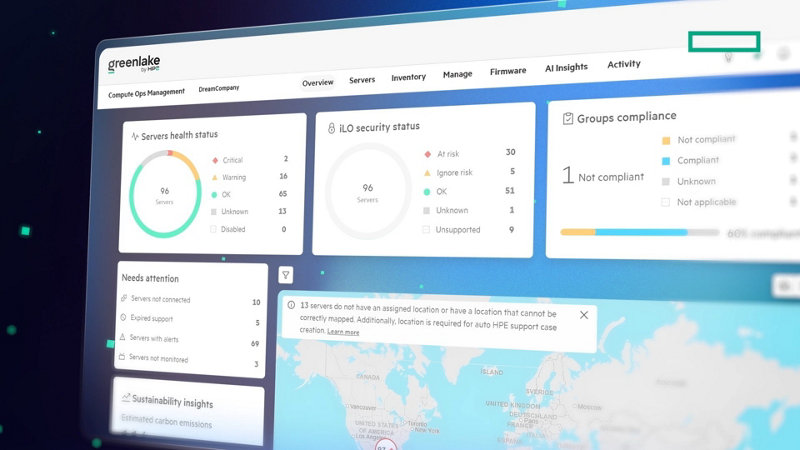
Task: Click the Groups compliance clipboard icon
Action: (567, 119)
